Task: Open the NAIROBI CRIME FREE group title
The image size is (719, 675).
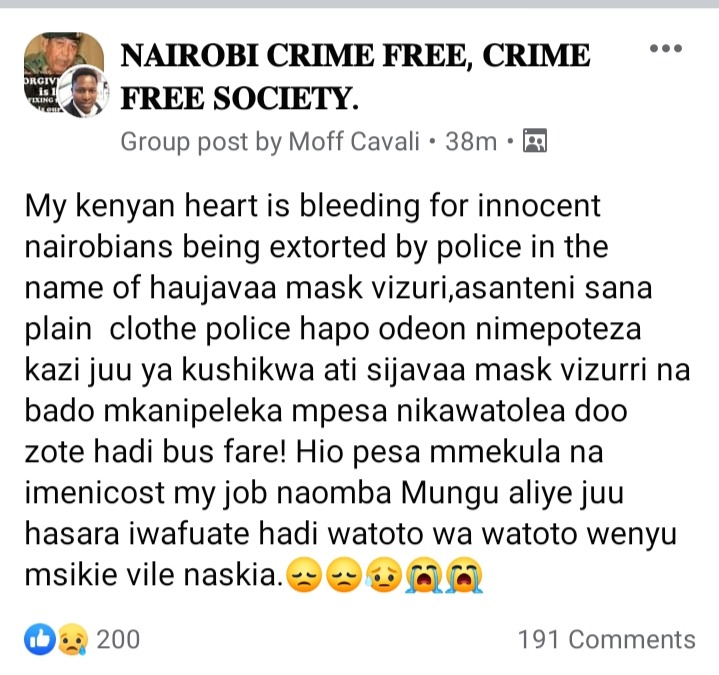Action: [x=355, y=77]
